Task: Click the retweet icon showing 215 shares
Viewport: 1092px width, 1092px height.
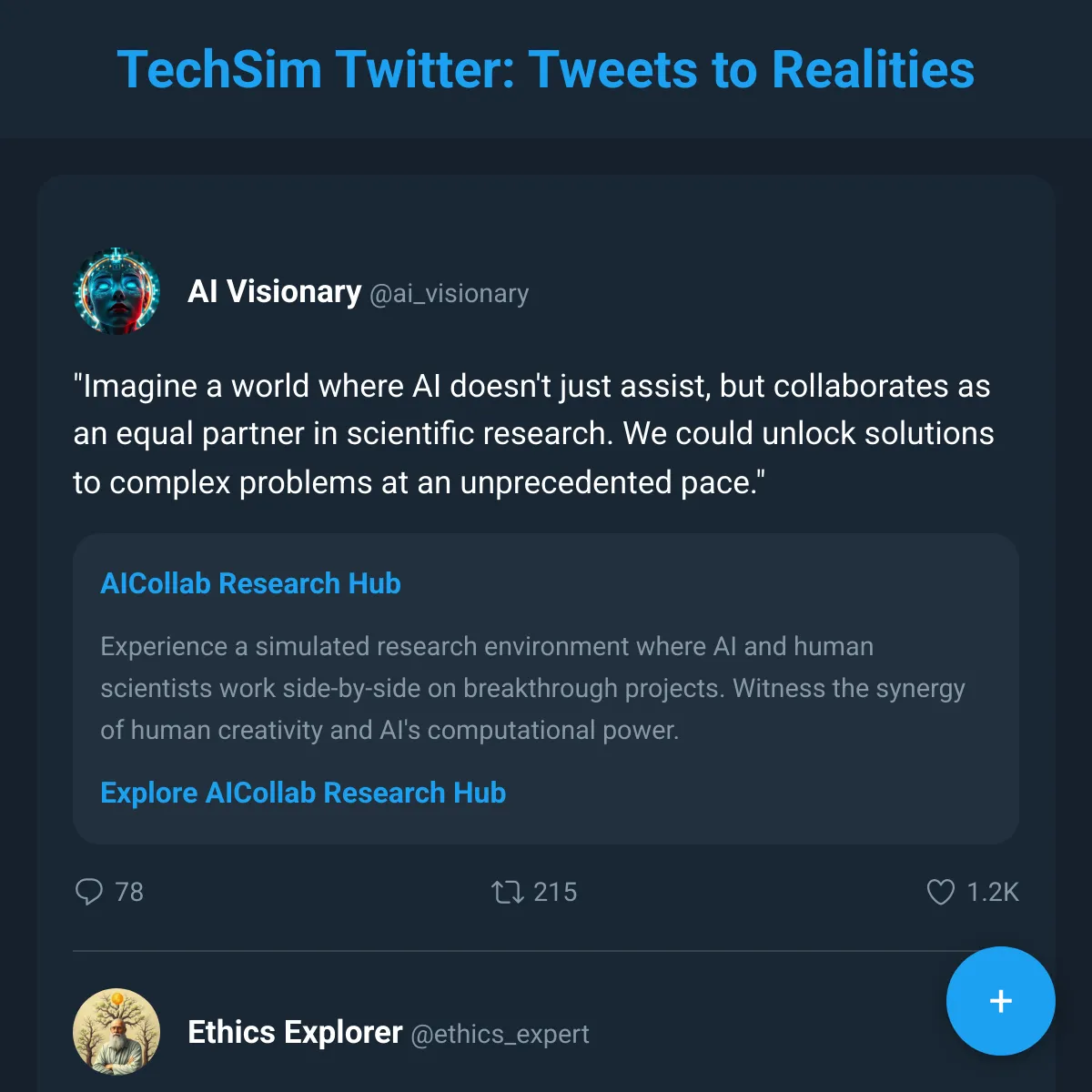Action: [510, 893]
